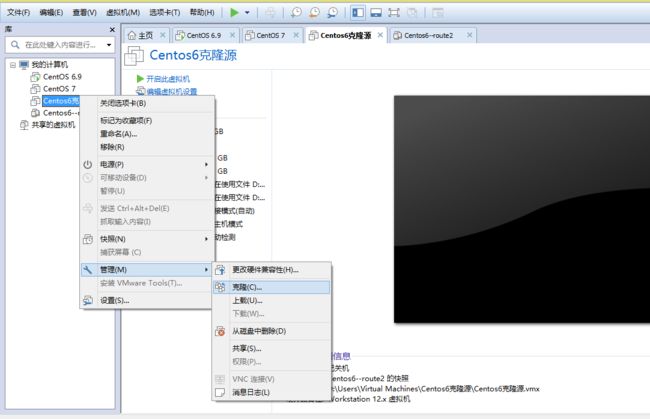The height and width of the screenshot is (419, 650).
Task: Click the wrench icon beside 管理(M)
Action: pos(87,270)
